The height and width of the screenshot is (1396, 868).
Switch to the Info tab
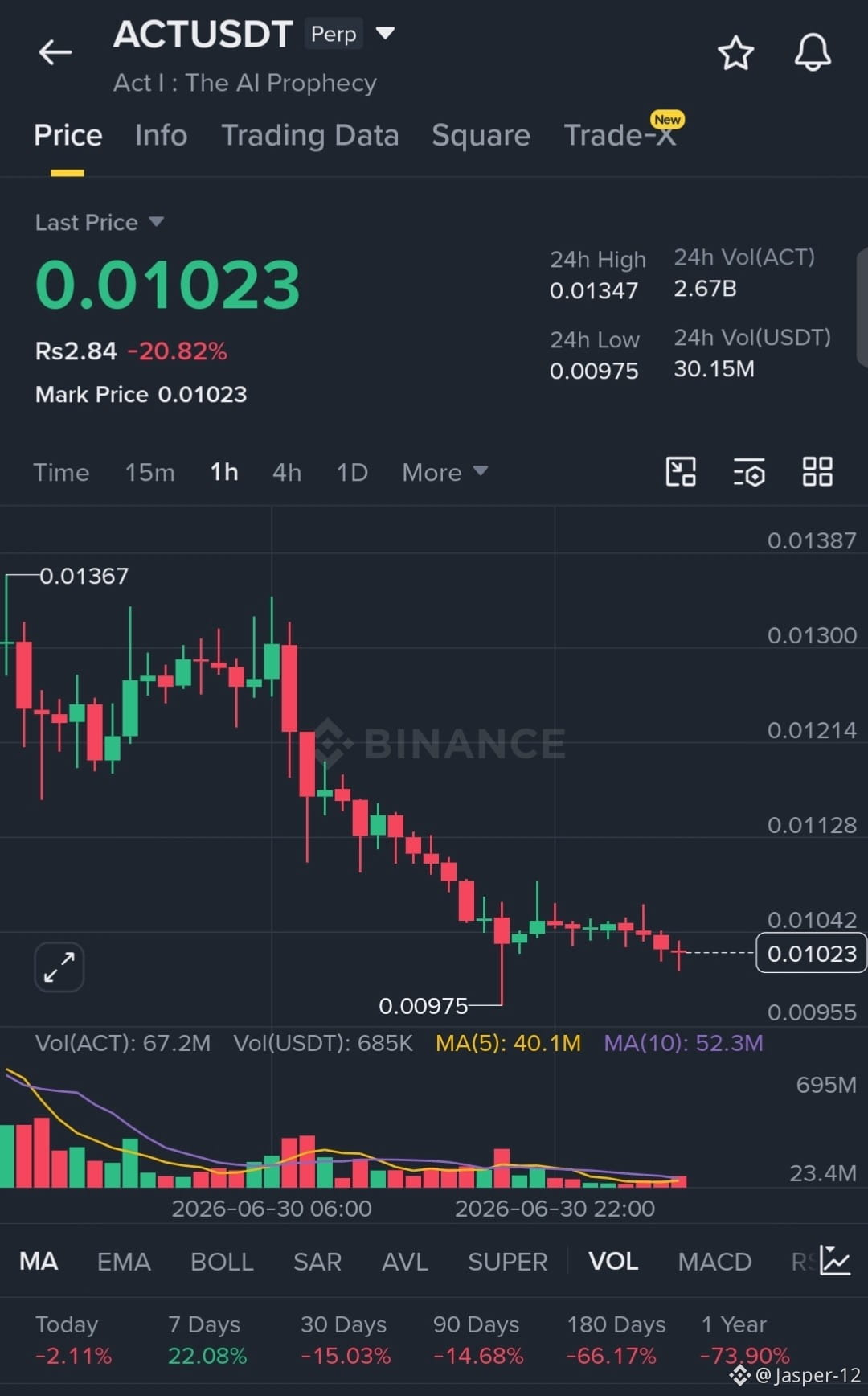(x=161, y=135)
